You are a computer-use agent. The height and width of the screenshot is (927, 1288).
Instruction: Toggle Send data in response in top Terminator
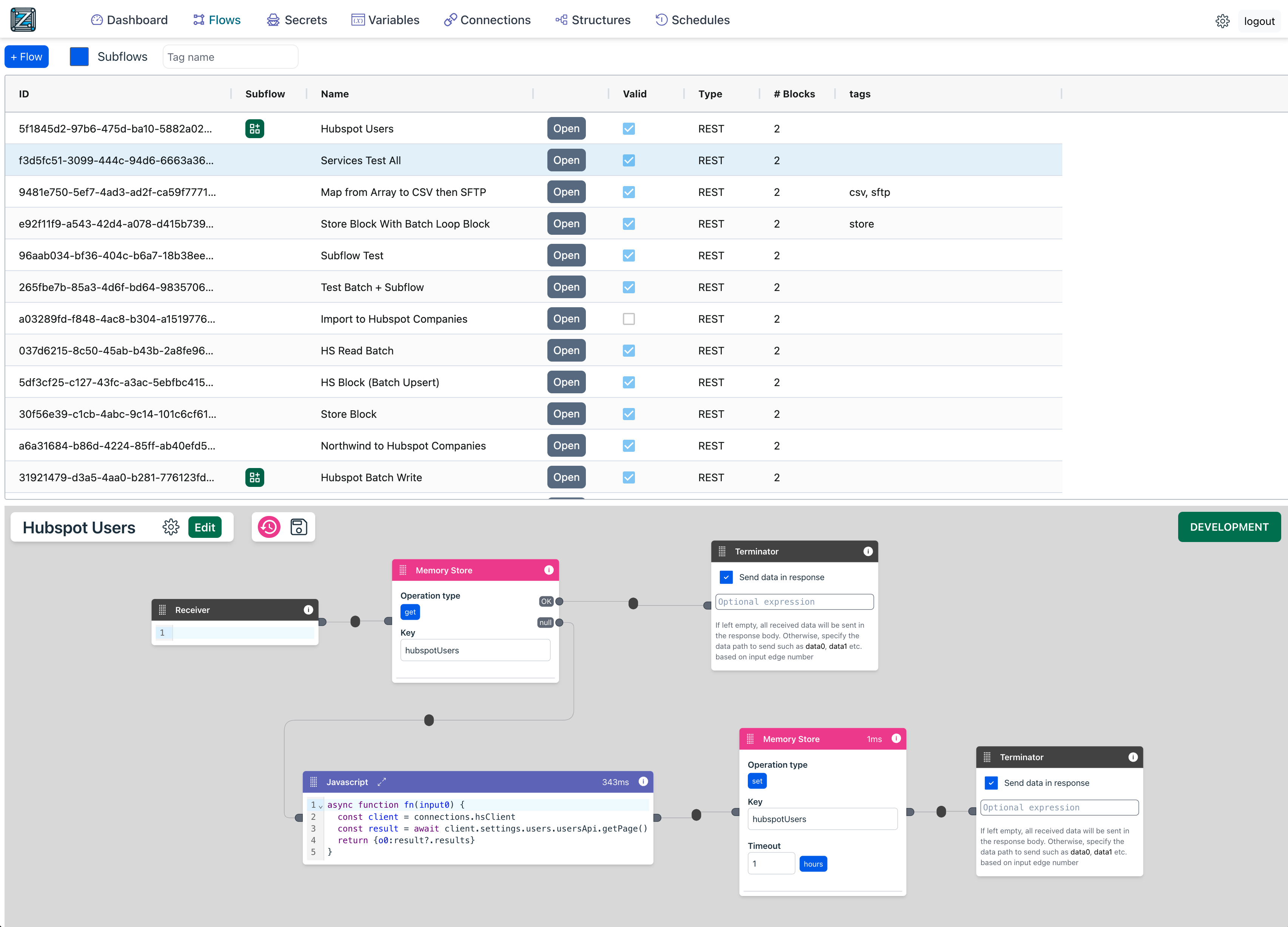pyautogui.click(x=727, y=576)
